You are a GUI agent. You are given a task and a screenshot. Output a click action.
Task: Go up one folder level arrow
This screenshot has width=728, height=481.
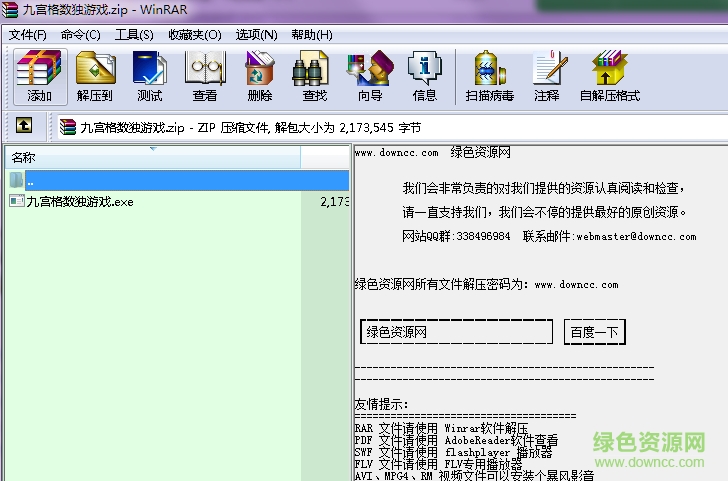coord(24,125)
